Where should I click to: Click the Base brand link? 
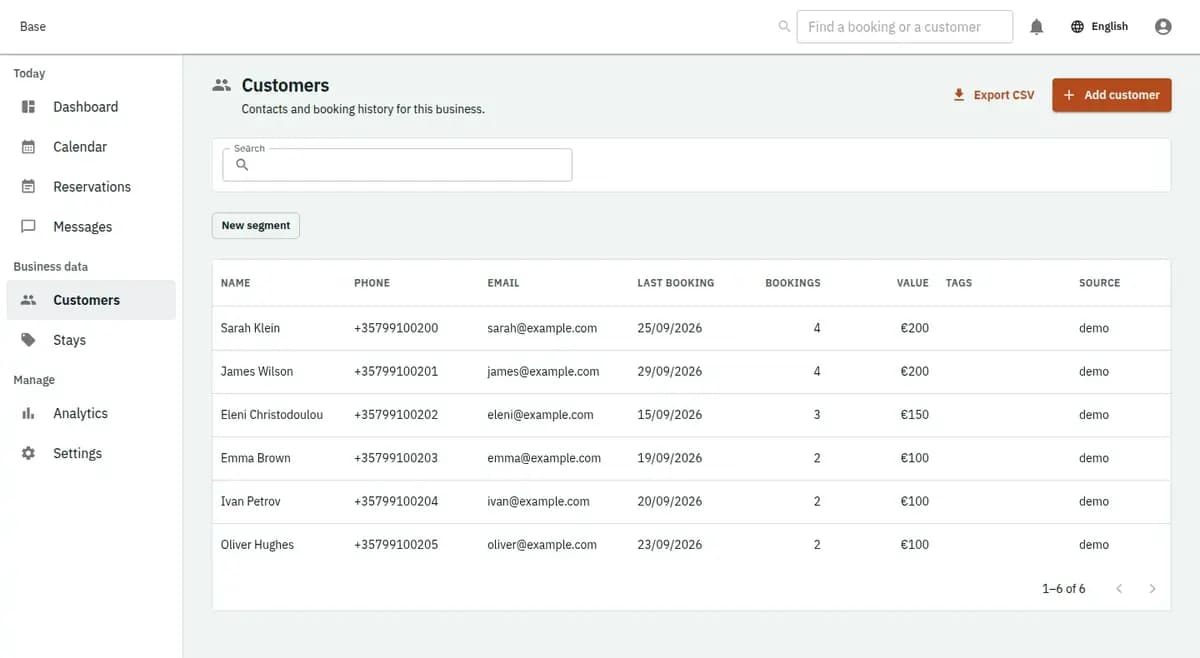[x=33, y=27]
